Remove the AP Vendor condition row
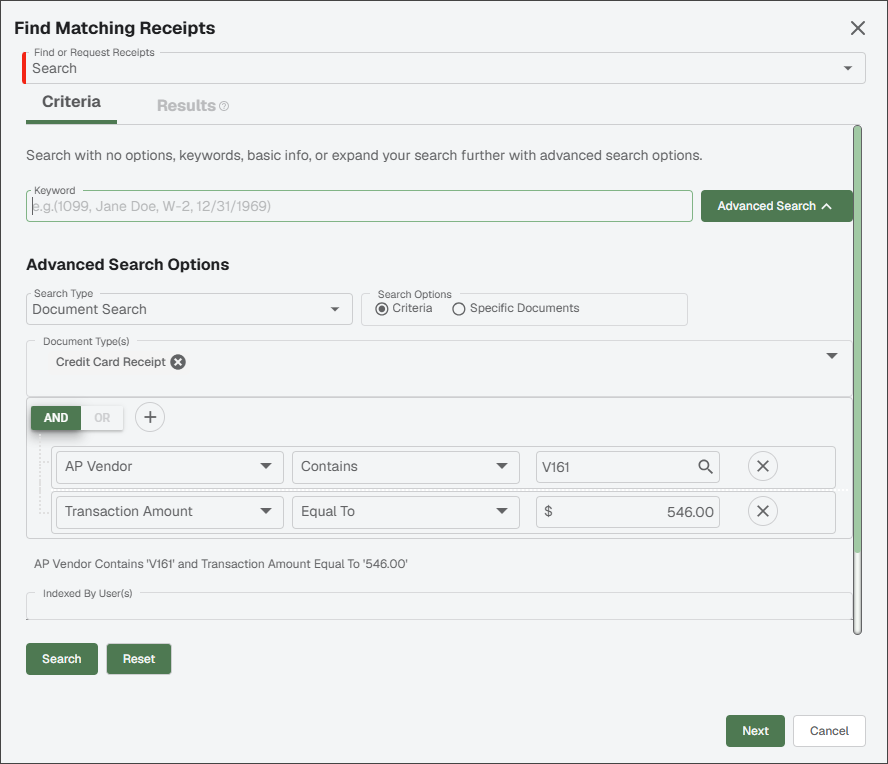Screen dimensions: 888x764 point(763,466)
